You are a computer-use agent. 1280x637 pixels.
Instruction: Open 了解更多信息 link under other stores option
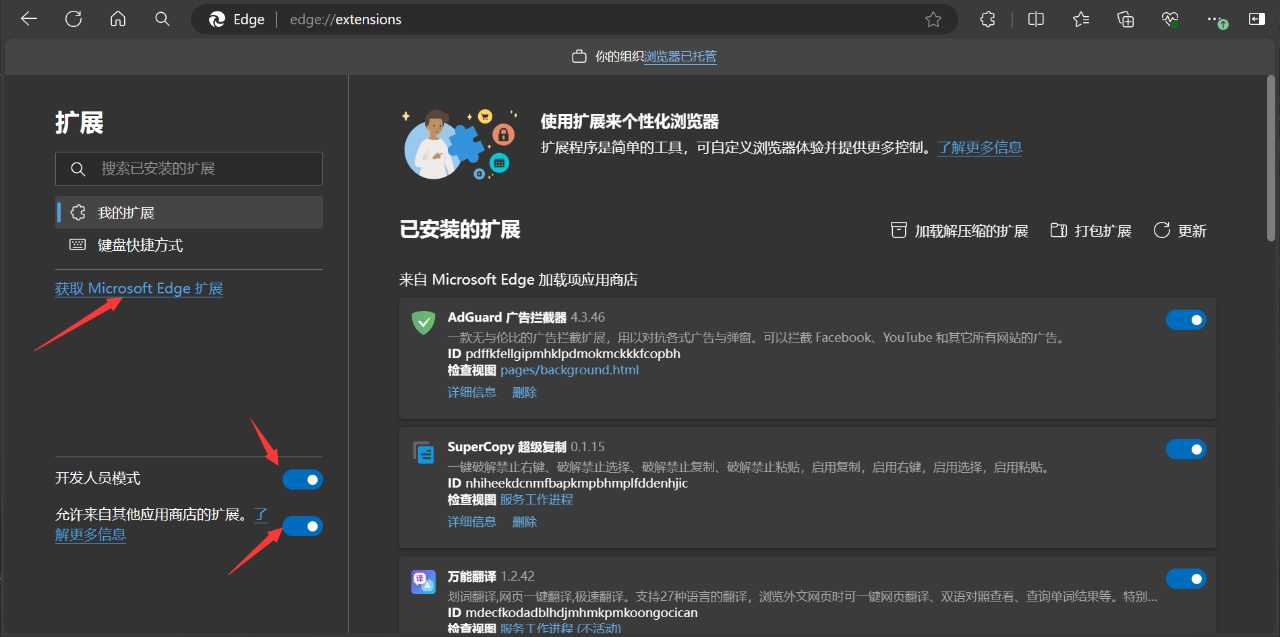tap(90, 534)
